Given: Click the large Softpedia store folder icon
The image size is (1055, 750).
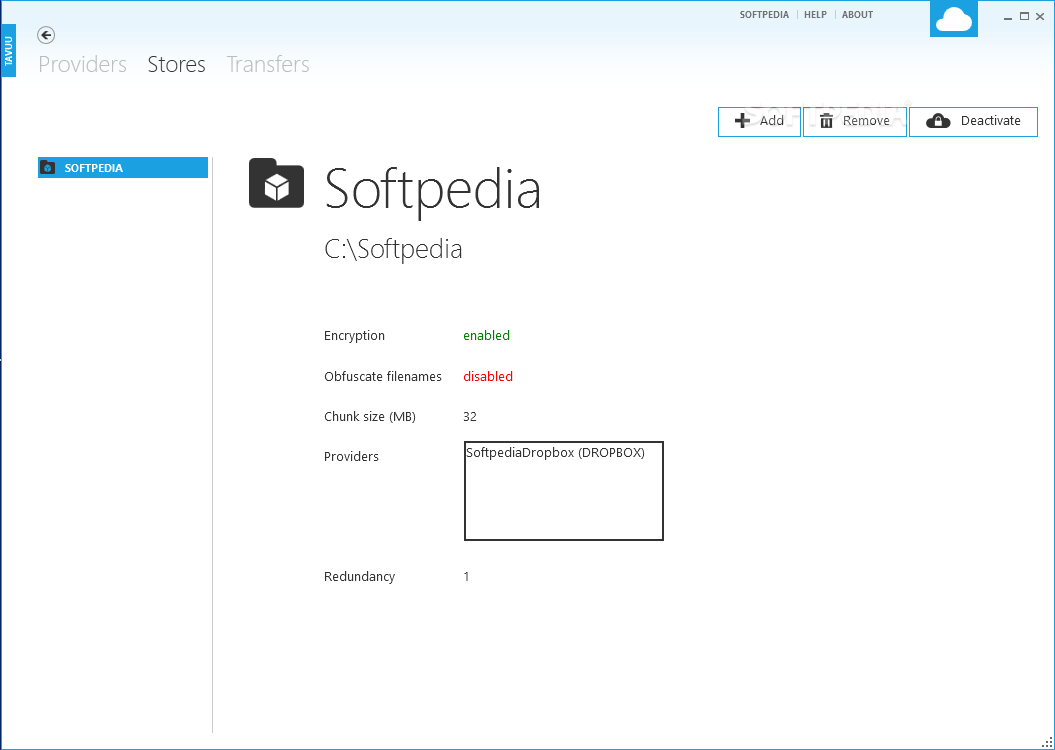Looking at the screenshot, I should pos(276,183).
